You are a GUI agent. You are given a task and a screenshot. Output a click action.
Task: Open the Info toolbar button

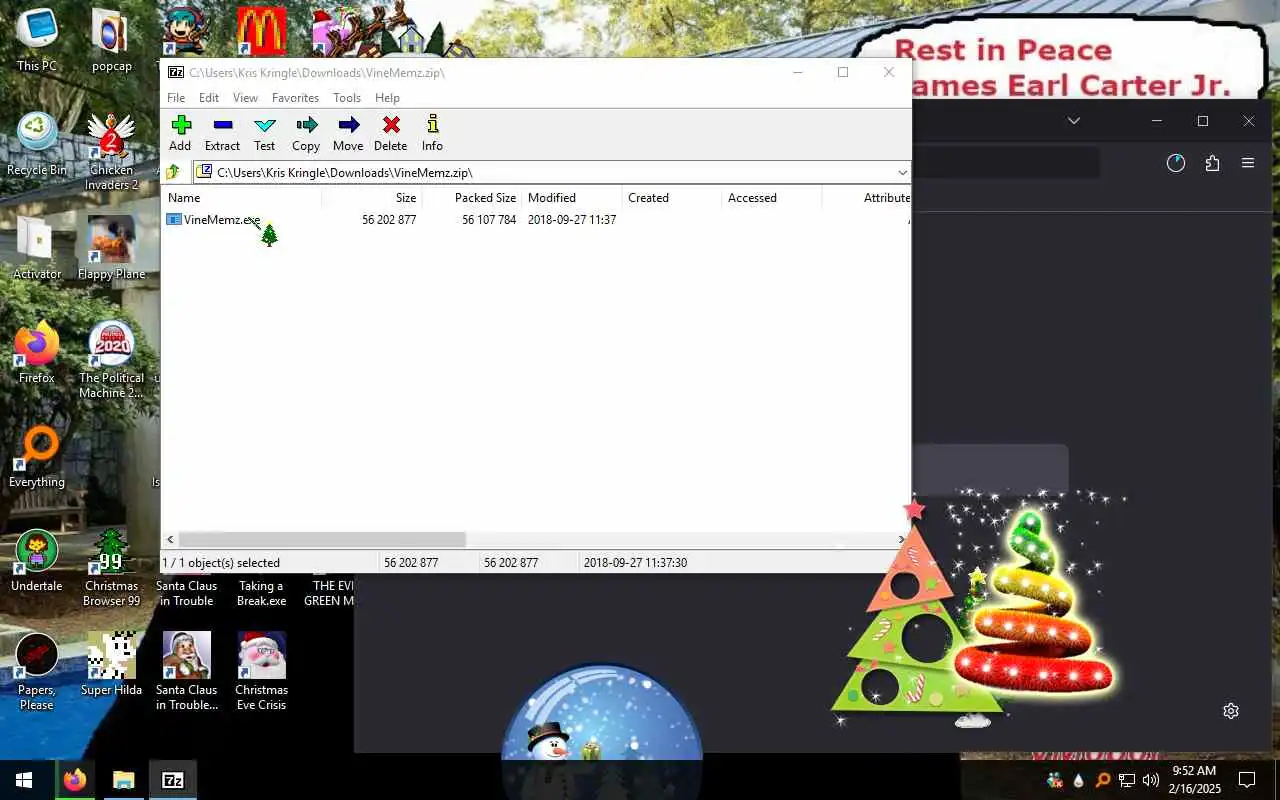(x=432, y=132)
